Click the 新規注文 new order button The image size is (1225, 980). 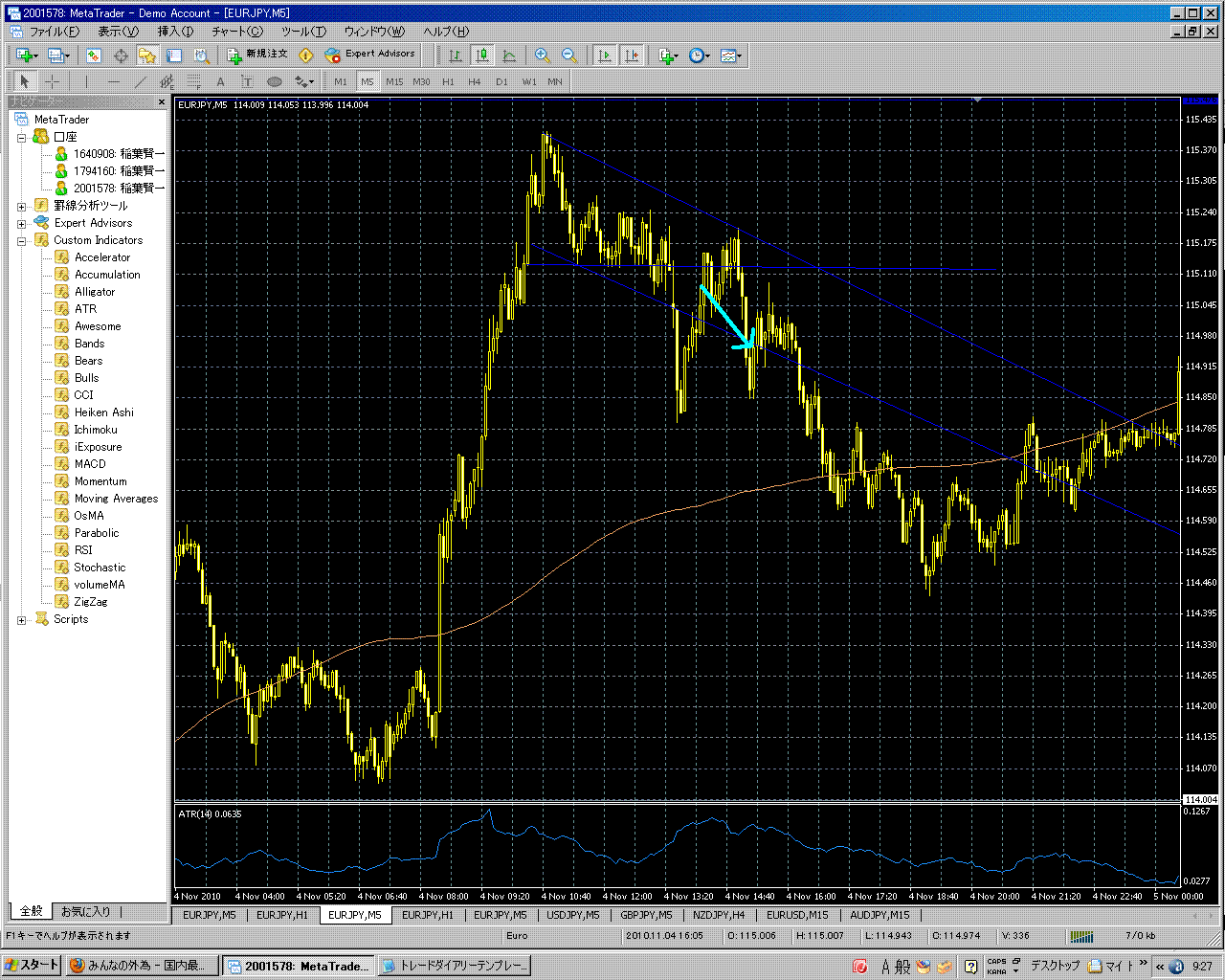click(x=256, y=55)
